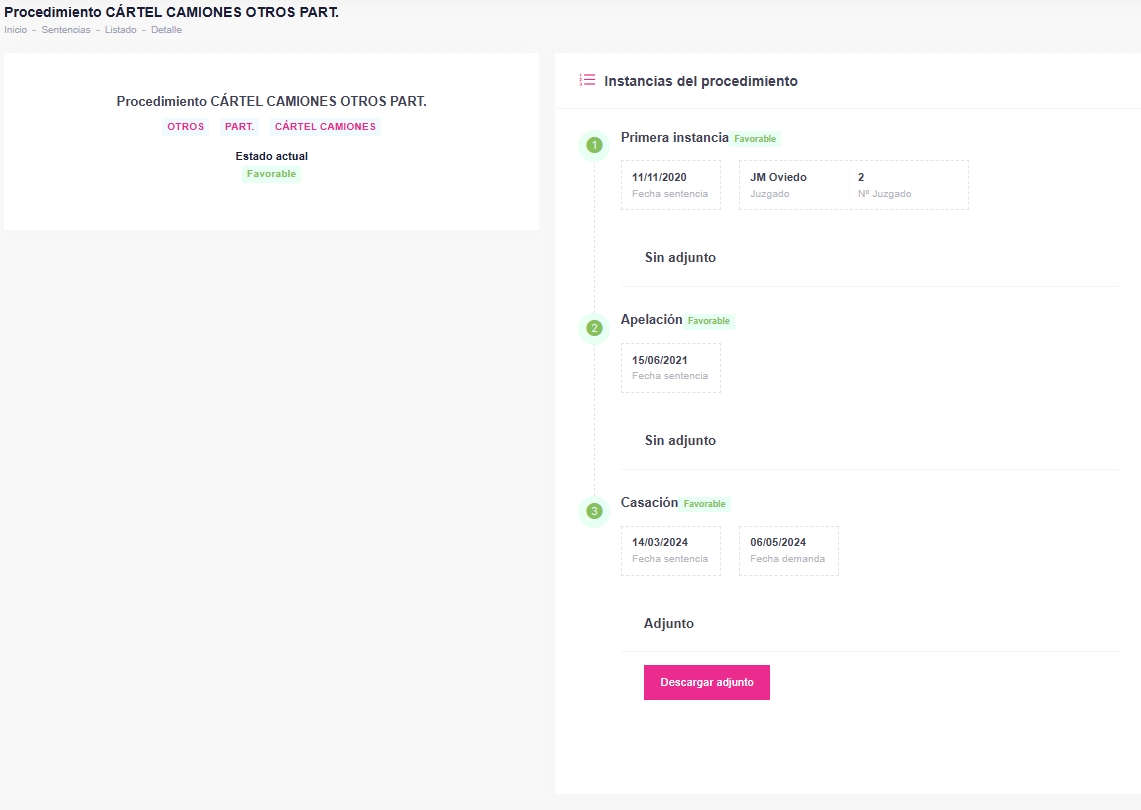Click step 3 circle for Casación
This screenshot has width=1141, height=810.
click(x=594, y=511)
